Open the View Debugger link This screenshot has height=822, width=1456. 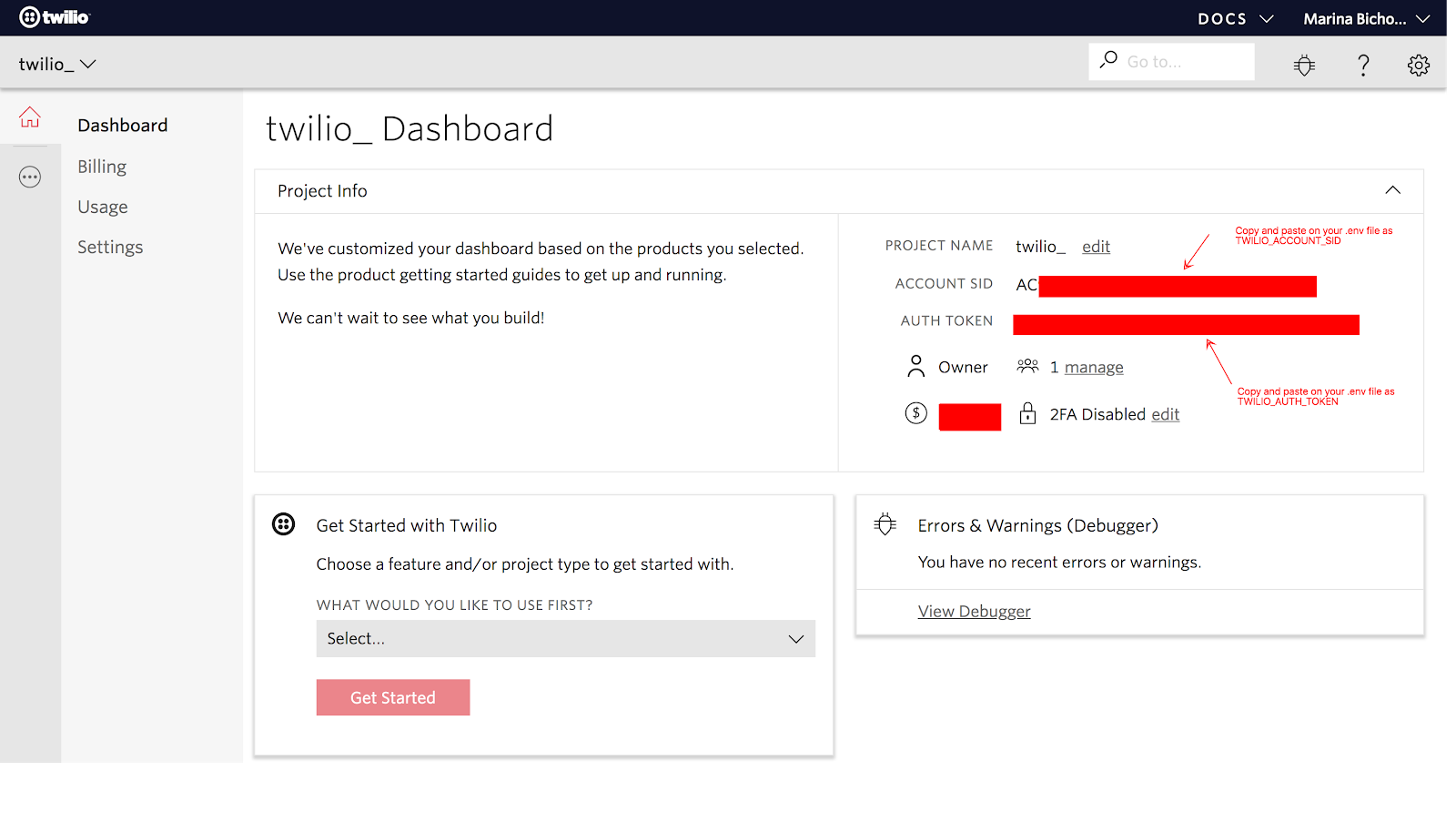(975, 612)
